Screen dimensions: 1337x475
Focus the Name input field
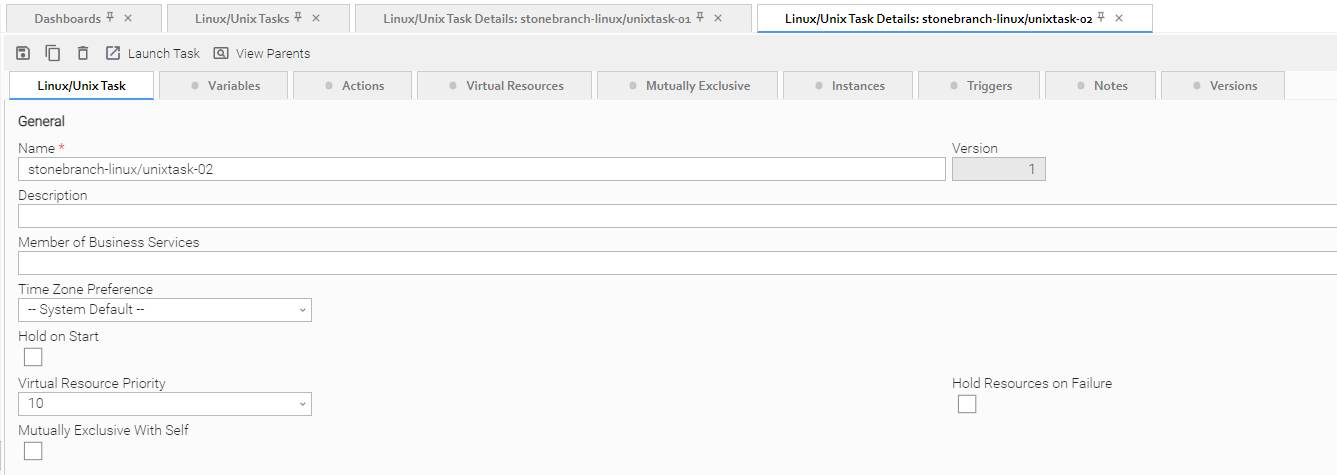click(x=482, y=169)
